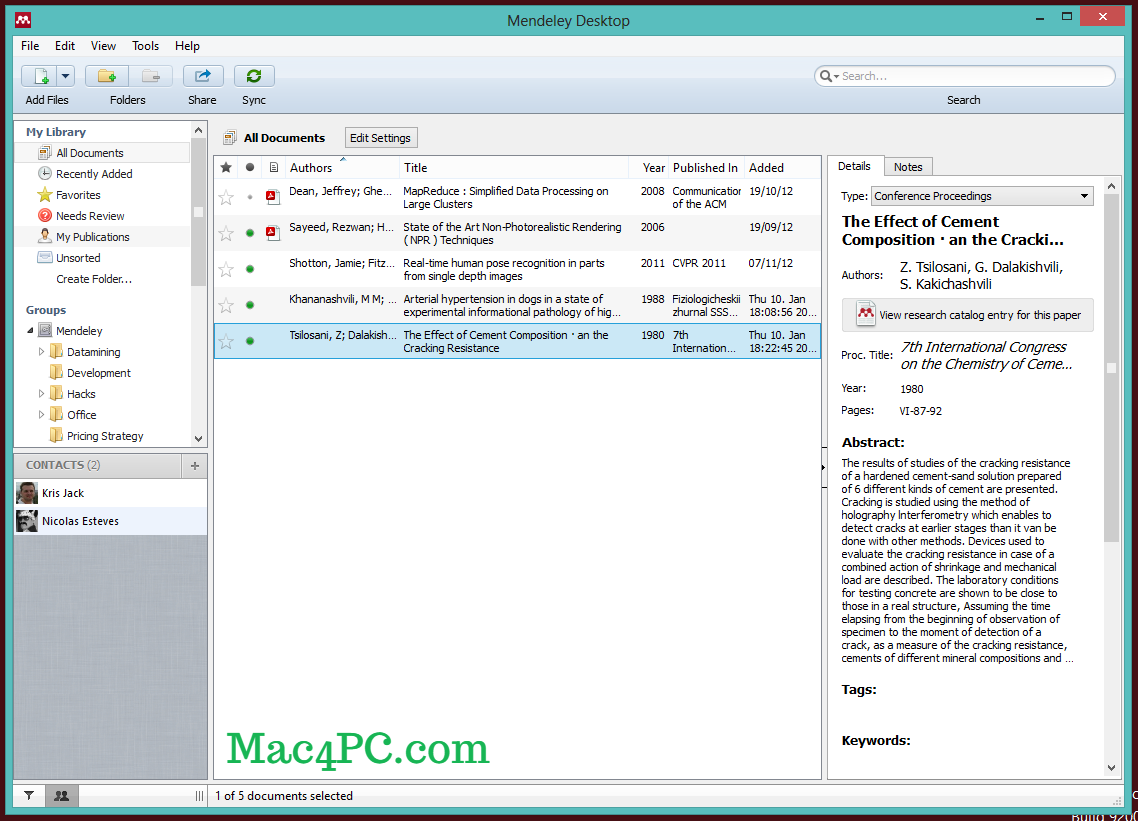Select contact Nicolas Esteves
The height and width of the screenshot is (821, 1138).
coord(110,521)
